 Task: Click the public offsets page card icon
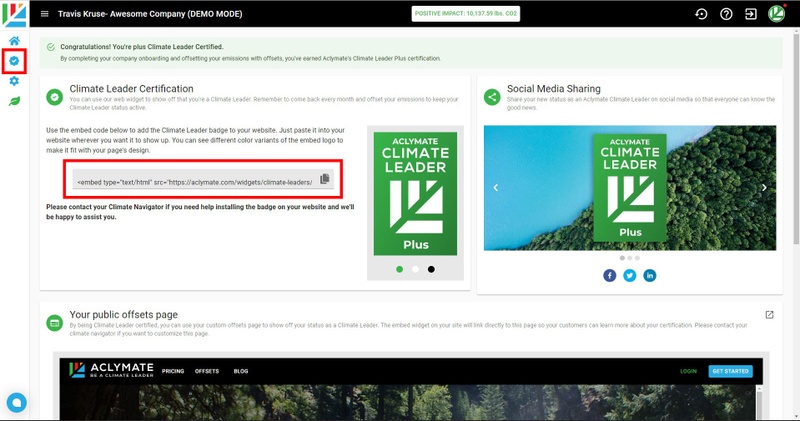click(x=55, y=323)
